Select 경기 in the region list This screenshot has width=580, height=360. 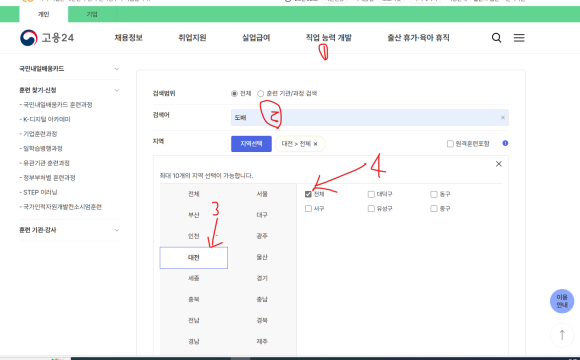262,278
